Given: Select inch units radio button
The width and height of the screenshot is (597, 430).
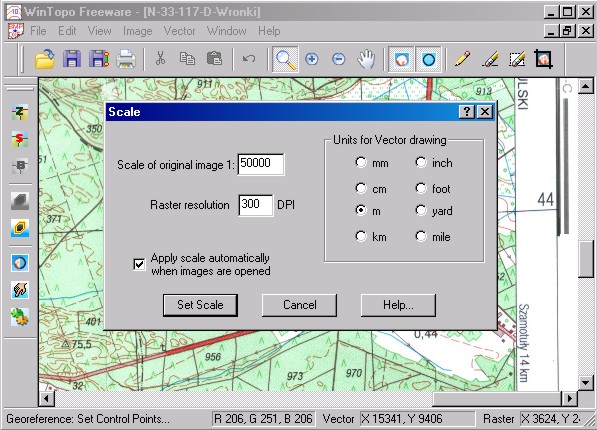Looking at the screenshot, I should (x=421, y=163).
